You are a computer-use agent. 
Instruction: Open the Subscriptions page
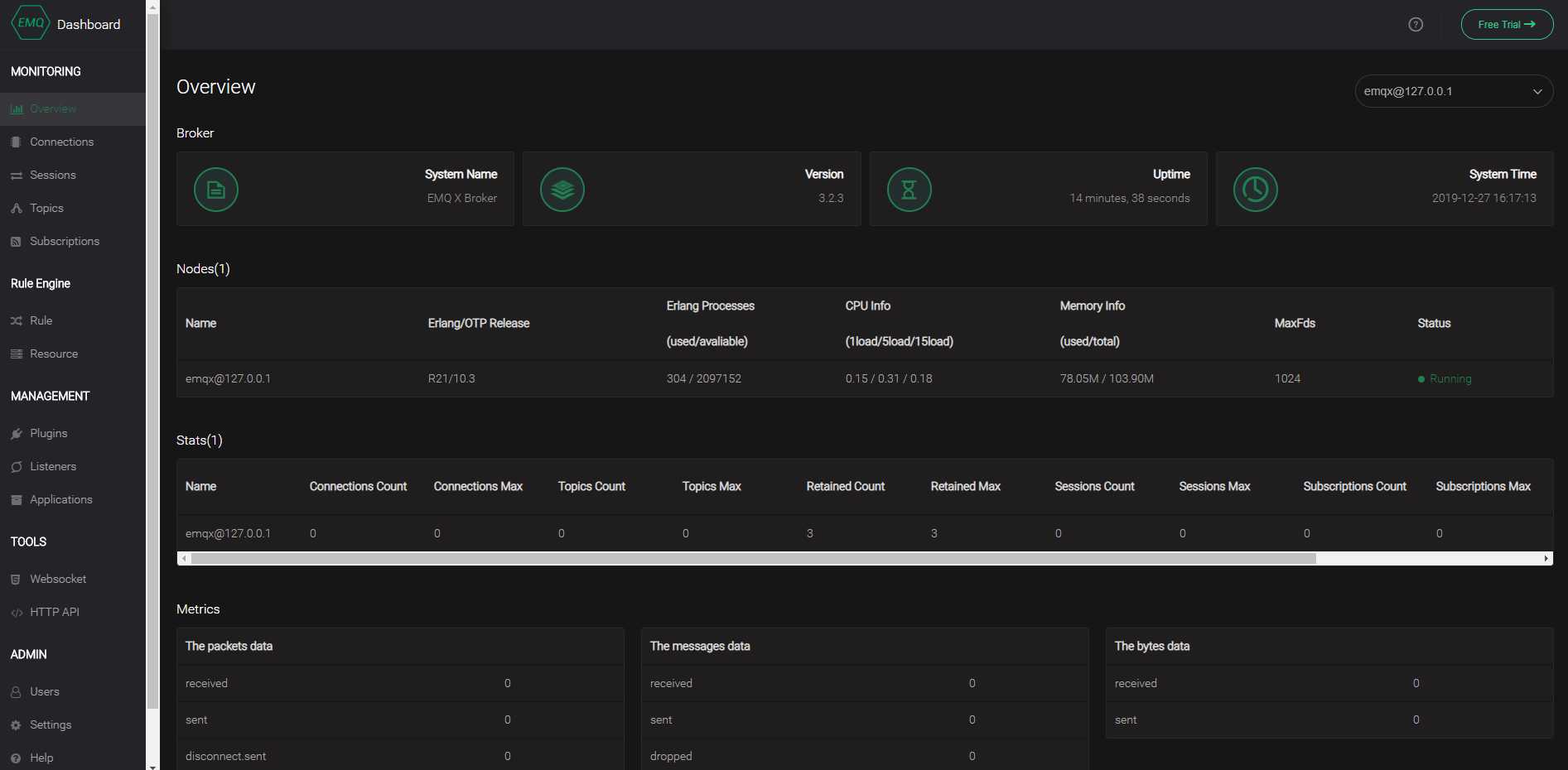click(73, 242)
